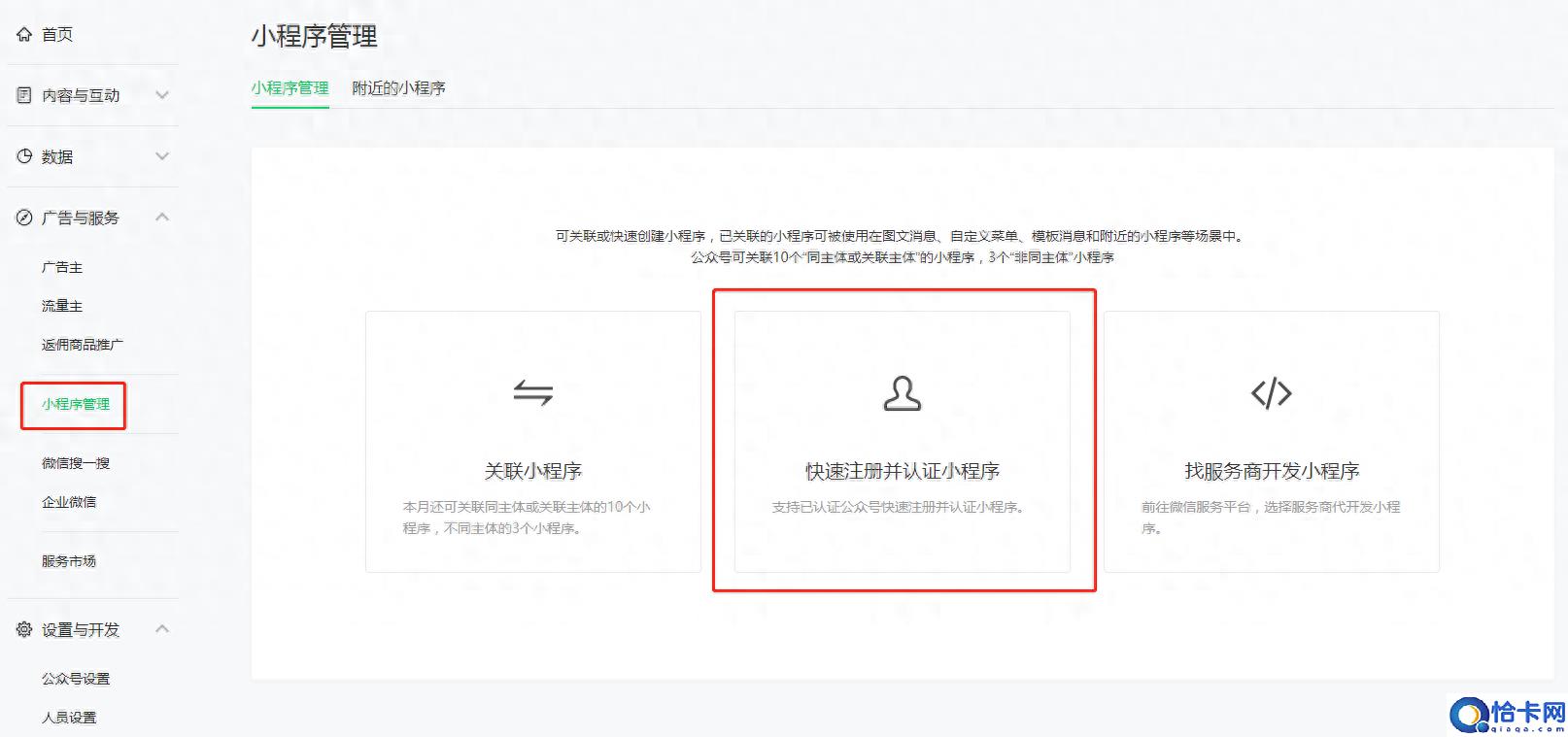
Task: Open 服务市场 in the sidebar
Action: point(69,561)
